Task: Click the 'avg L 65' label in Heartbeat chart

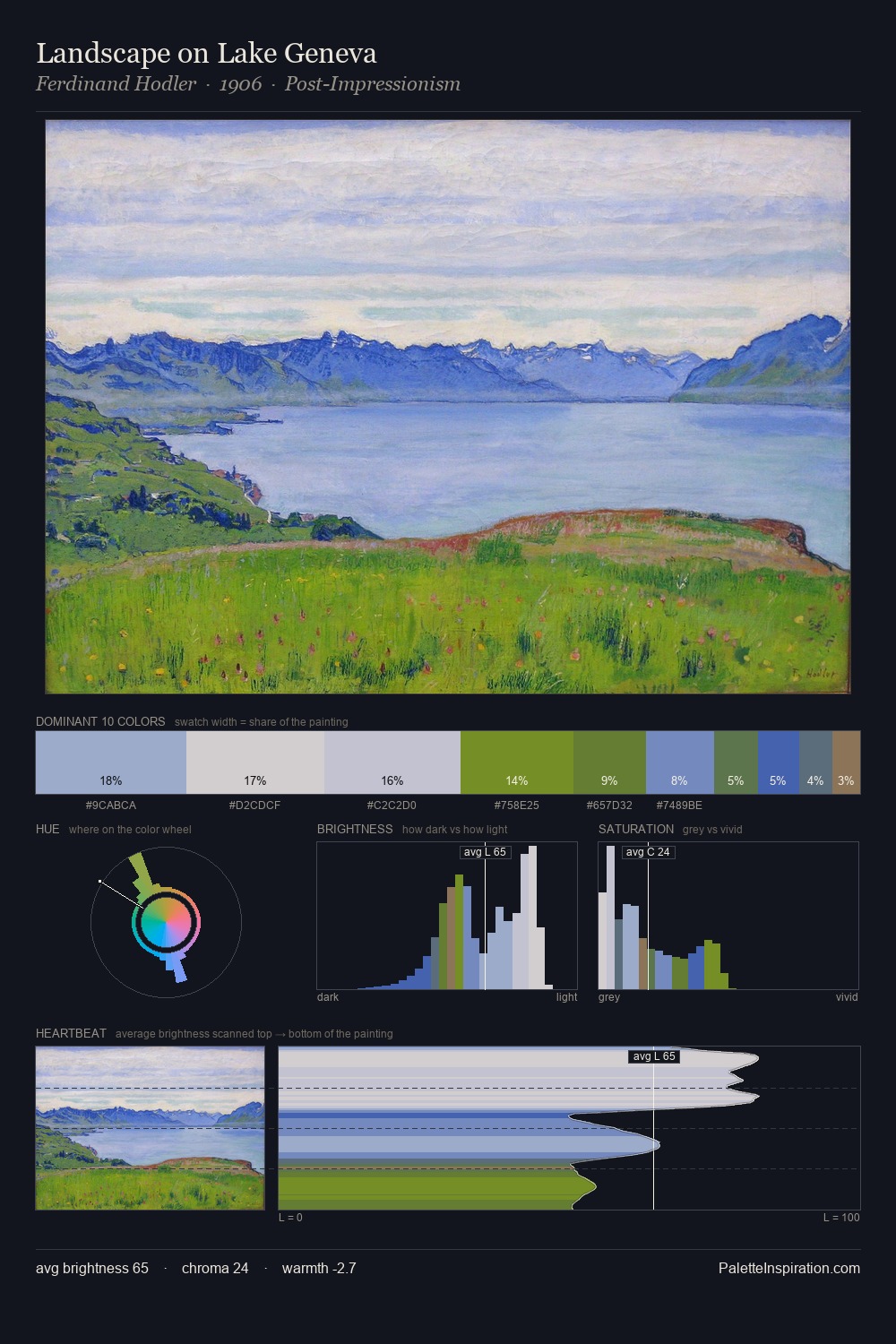Action: (654, 1056)
